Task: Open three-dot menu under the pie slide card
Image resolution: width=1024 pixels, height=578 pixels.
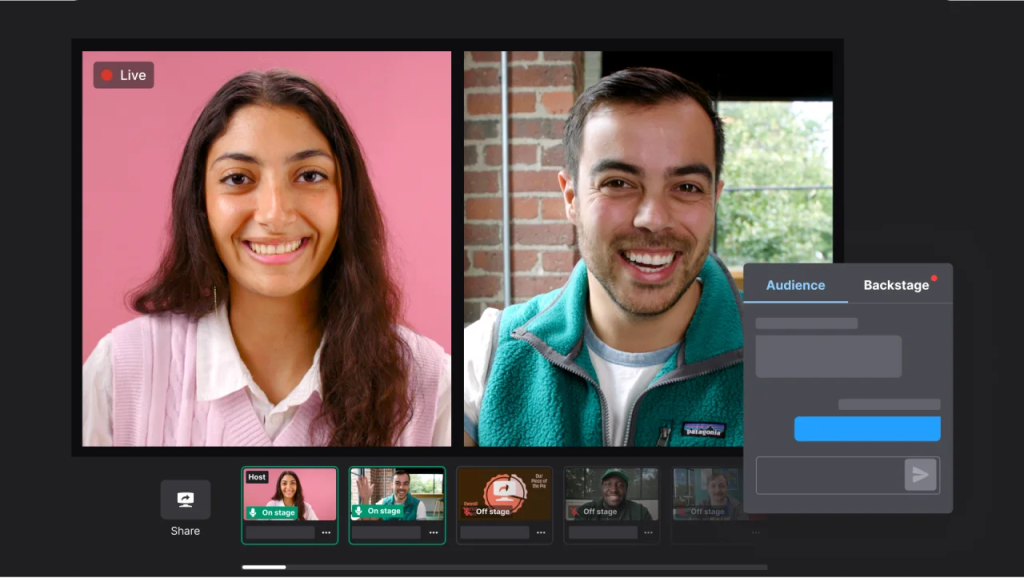Action: pos(541,533)
